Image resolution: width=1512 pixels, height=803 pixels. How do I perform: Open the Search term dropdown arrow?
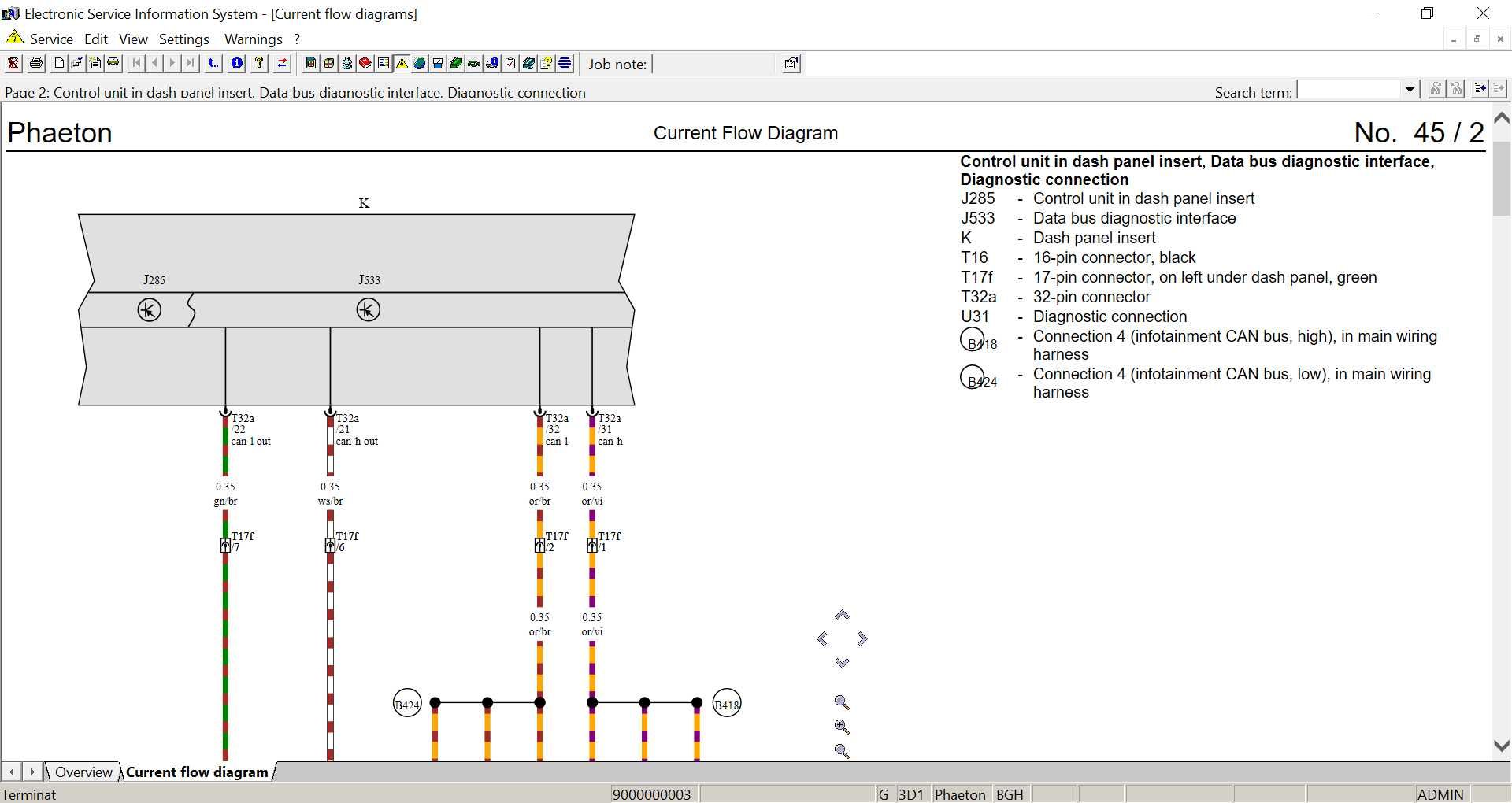pos(1410,89)
